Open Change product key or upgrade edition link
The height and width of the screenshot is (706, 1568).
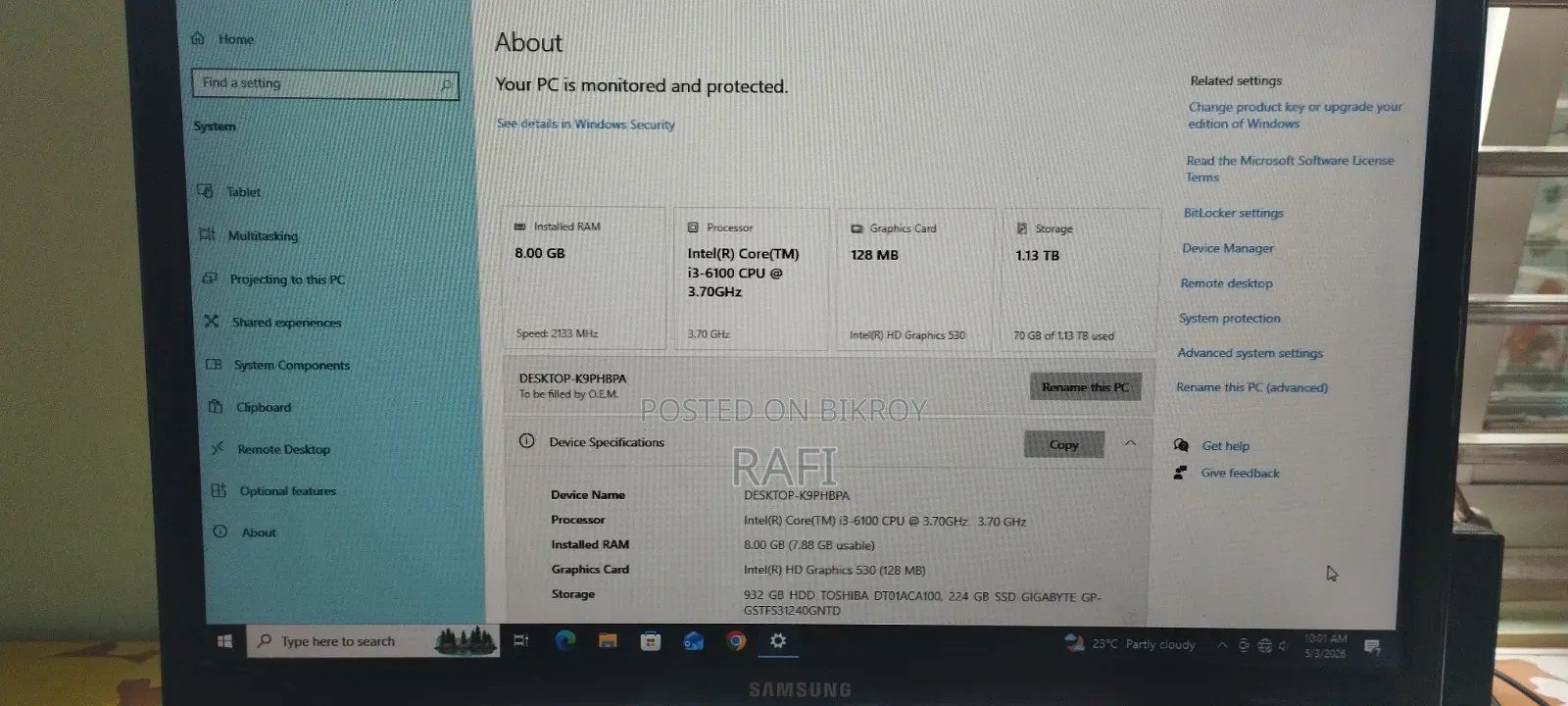(x=1295, y=116)
